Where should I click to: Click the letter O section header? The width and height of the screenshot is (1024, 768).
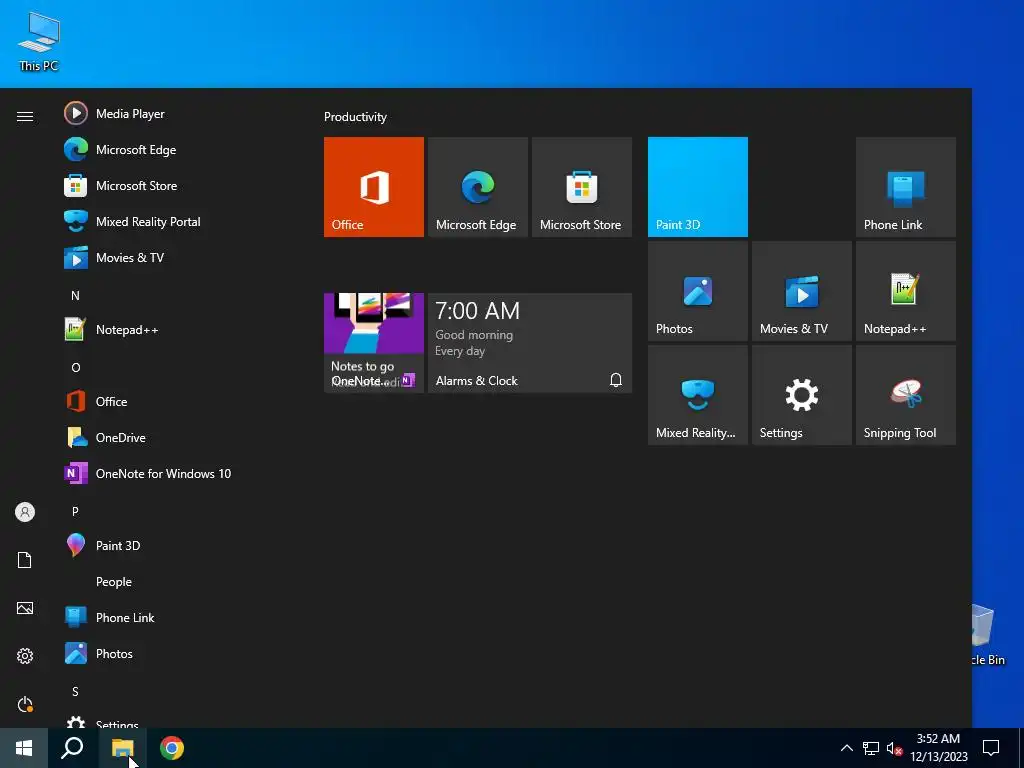pyautogui.click(x=76, y=367)
